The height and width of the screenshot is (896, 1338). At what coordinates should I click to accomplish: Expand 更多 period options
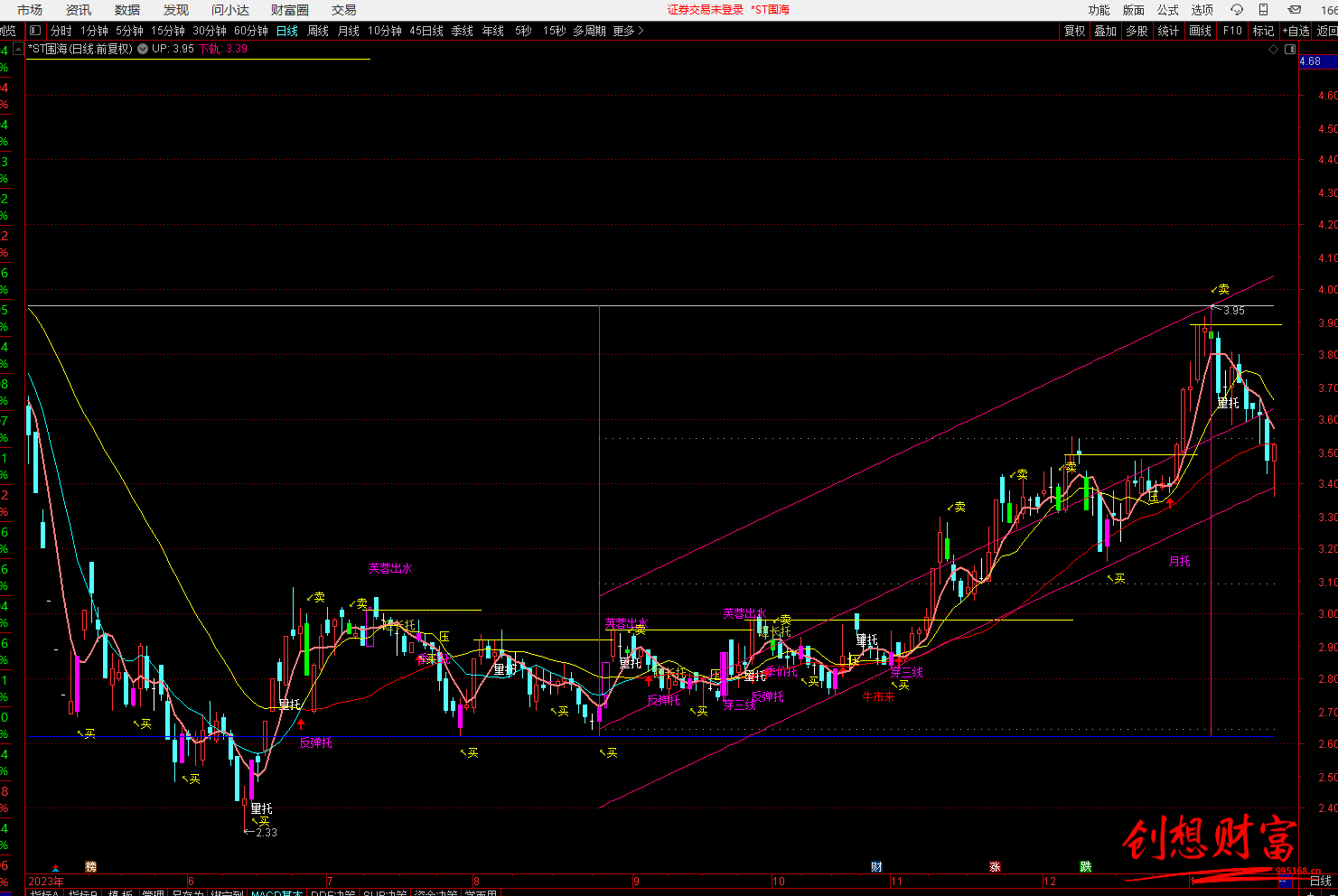[628, 31]
